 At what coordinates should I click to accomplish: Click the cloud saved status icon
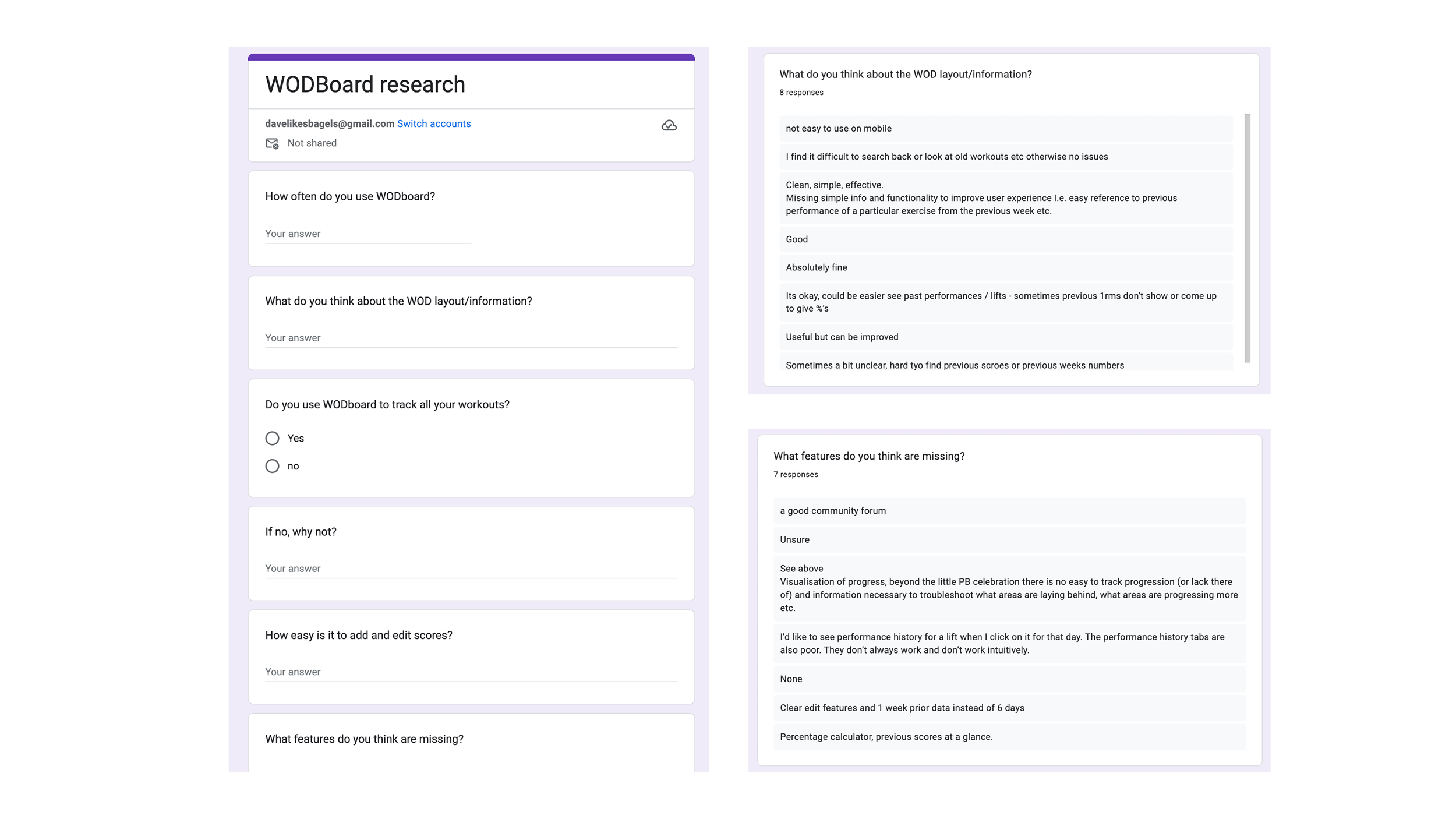click(x=669, y=125)
